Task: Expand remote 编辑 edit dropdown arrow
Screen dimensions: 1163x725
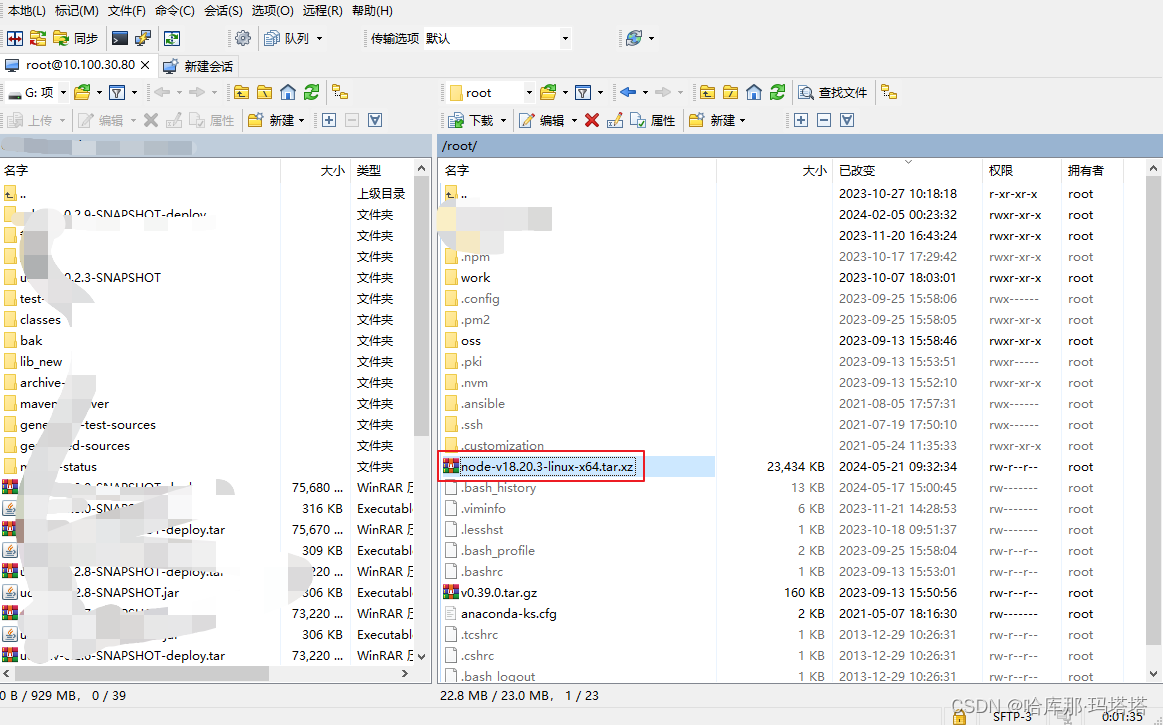Action: [x=575, y=120]
